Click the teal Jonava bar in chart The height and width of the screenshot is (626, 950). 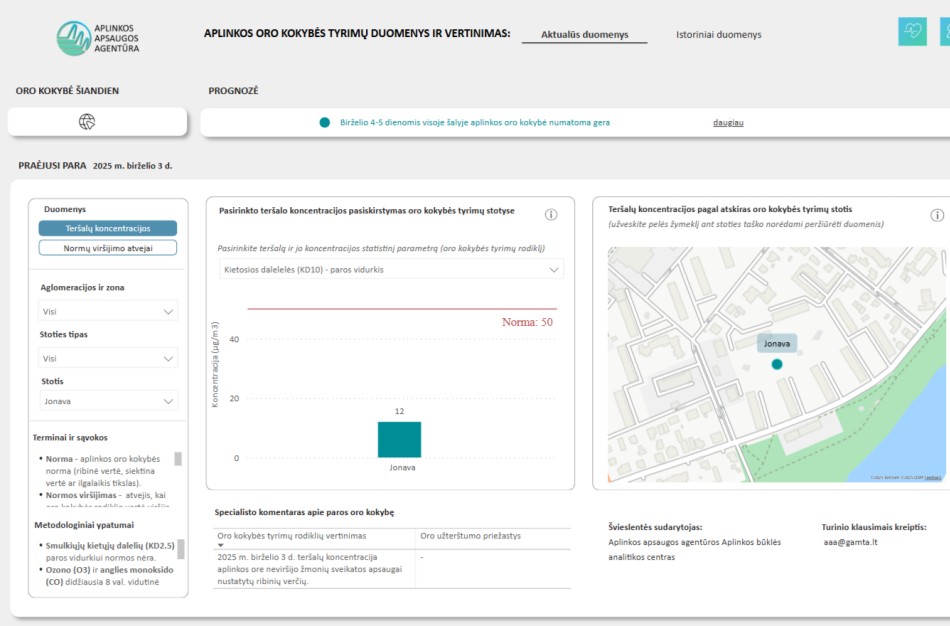[399, 439]
